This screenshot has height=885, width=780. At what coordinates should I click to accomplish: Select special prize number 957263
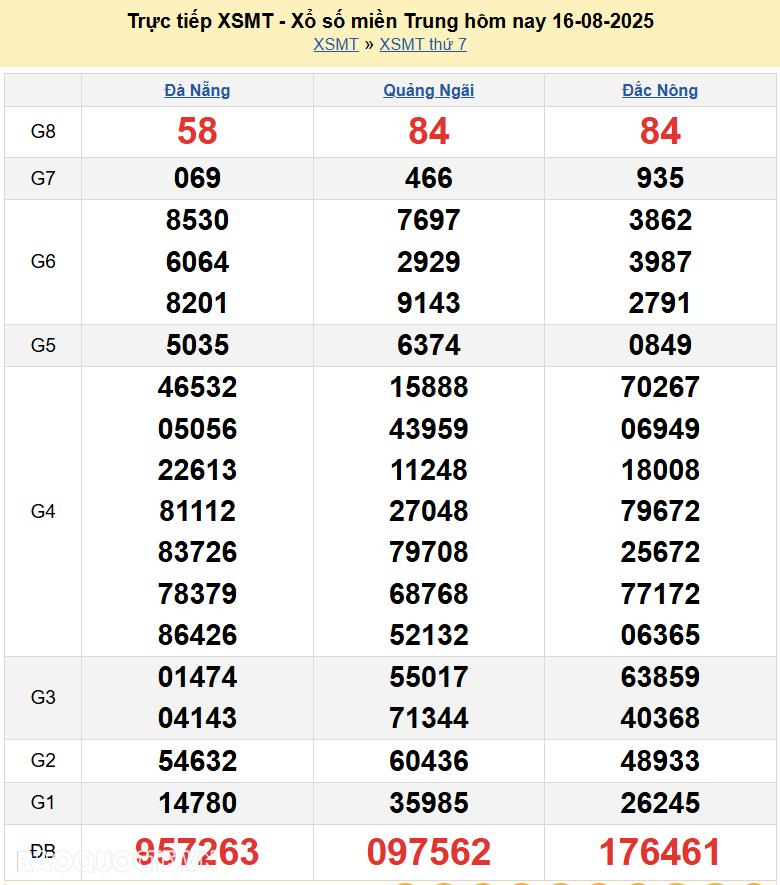tap(197, 852)
